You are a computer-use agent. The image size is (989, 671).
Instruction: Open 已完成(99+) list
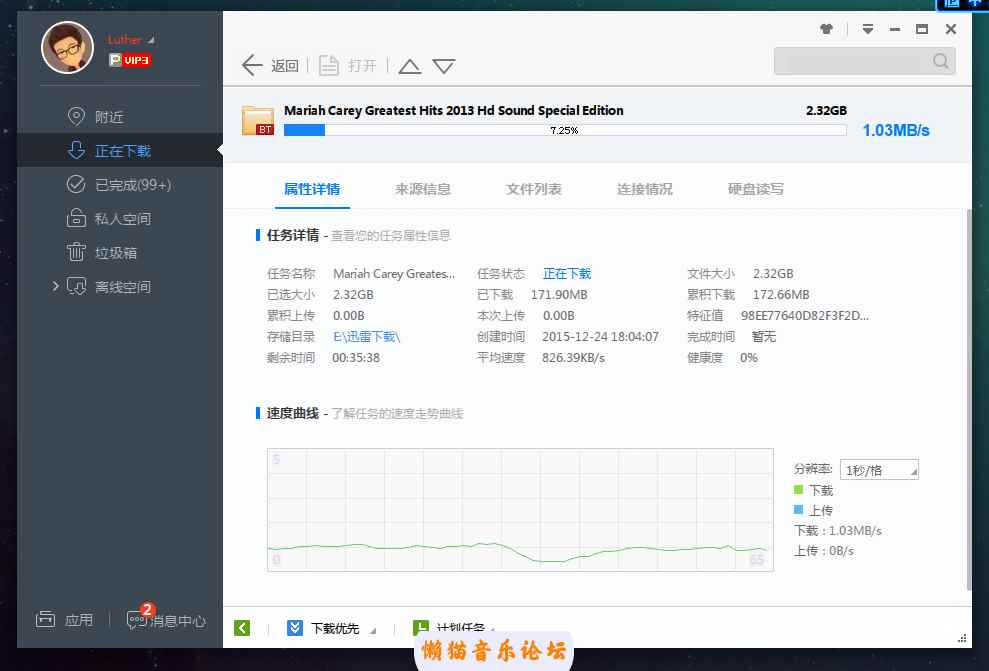click(120, 185)
